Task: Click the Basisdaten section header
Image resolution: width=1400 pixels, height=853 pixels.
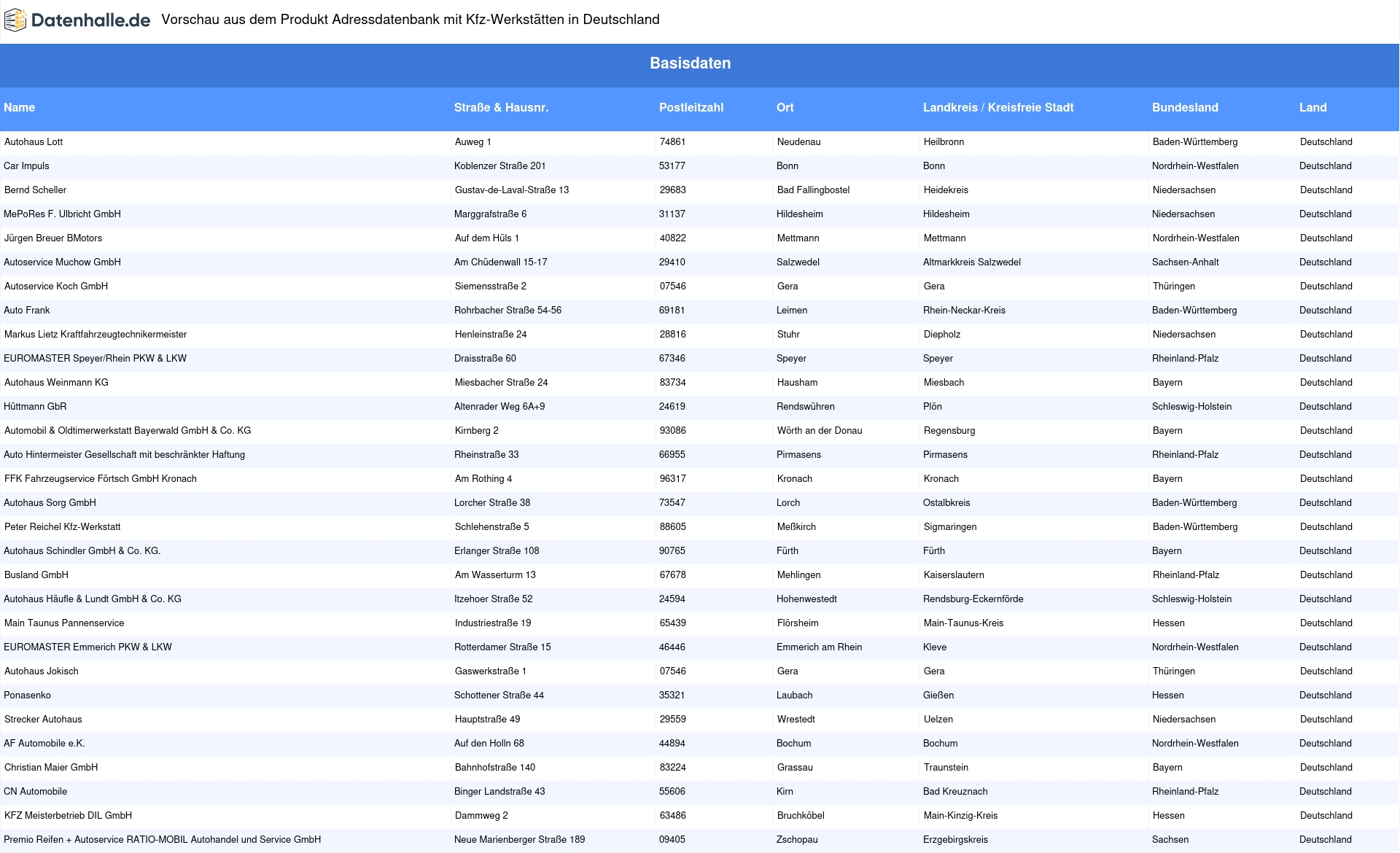Action: [690, 63]
